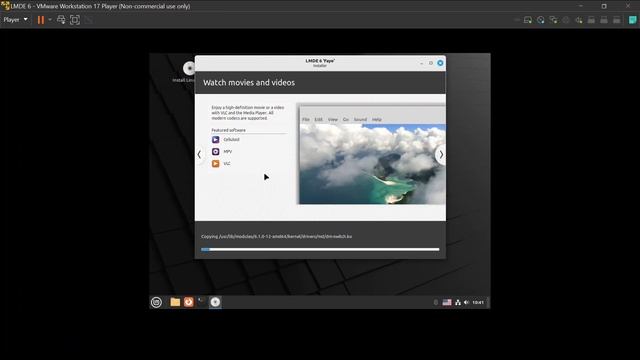Enter full screen mode in VMware
Screen dimensions: 640x360
[75, 20]
